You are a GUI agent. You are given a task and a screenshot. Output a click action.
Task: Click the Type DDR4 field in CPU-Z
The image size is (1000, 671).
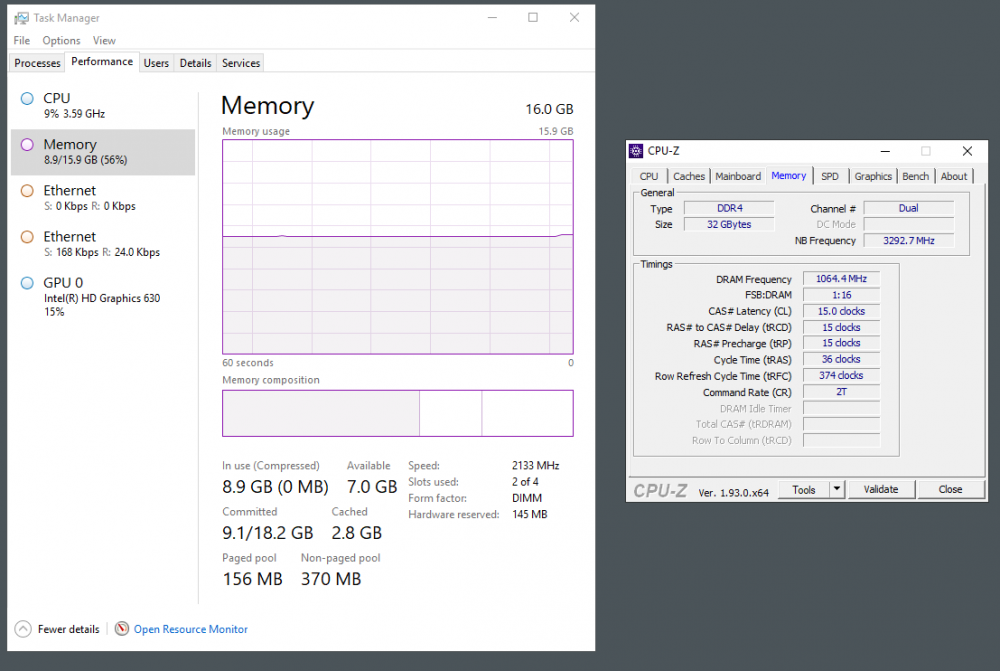tap(729, 208)
